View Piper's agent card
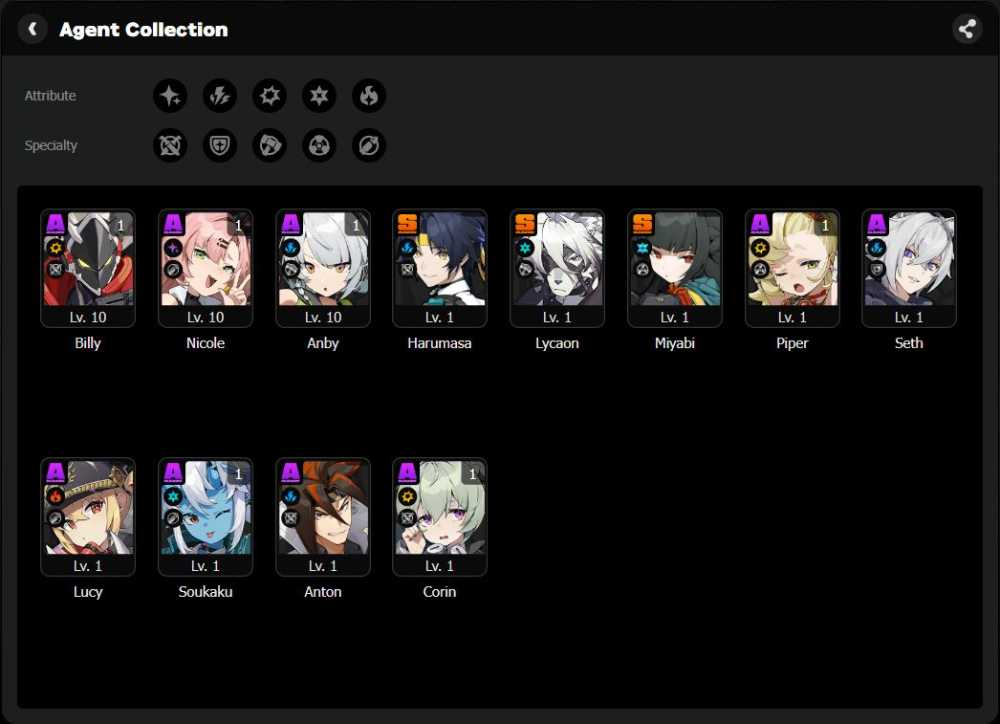Viewport: 1000px width, 724px height. (x=792, y=269)
